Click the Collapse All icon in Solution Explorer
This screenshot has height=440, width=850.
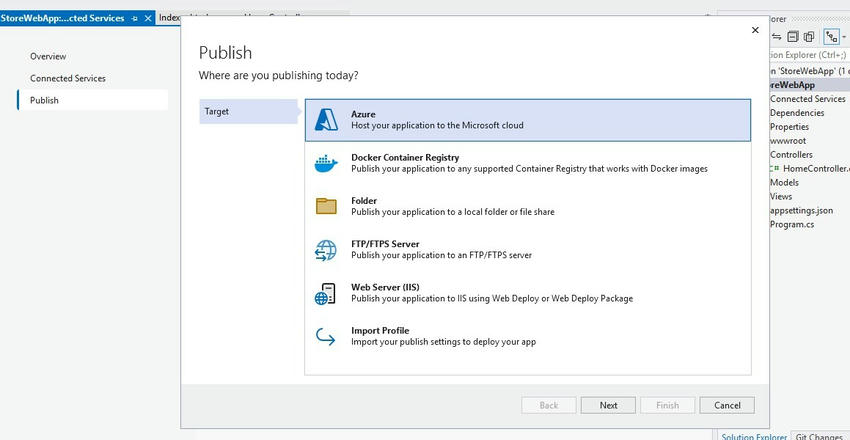click(793, 37)
